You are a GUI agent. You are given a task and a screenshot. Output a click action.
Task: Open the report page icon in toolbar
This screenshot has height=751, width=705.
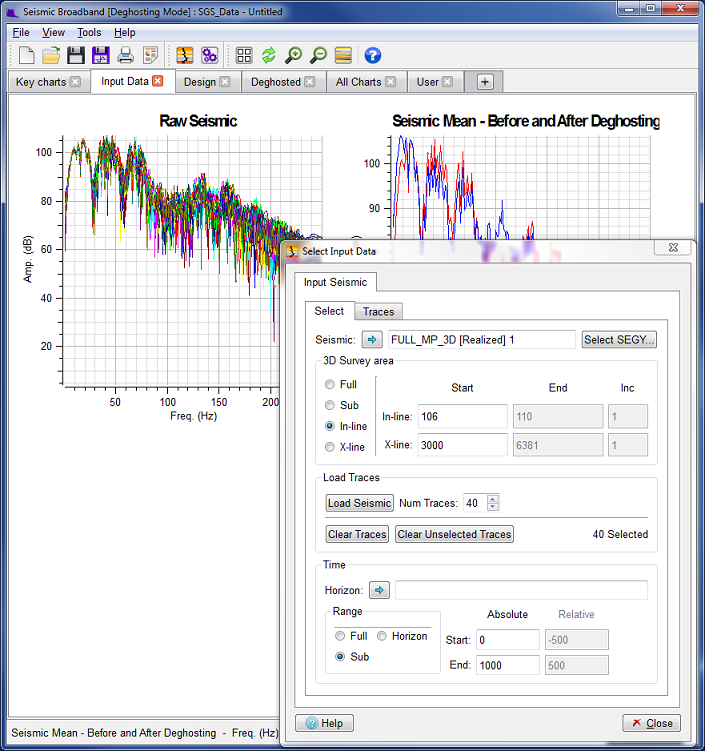click(x=150, y=55)
